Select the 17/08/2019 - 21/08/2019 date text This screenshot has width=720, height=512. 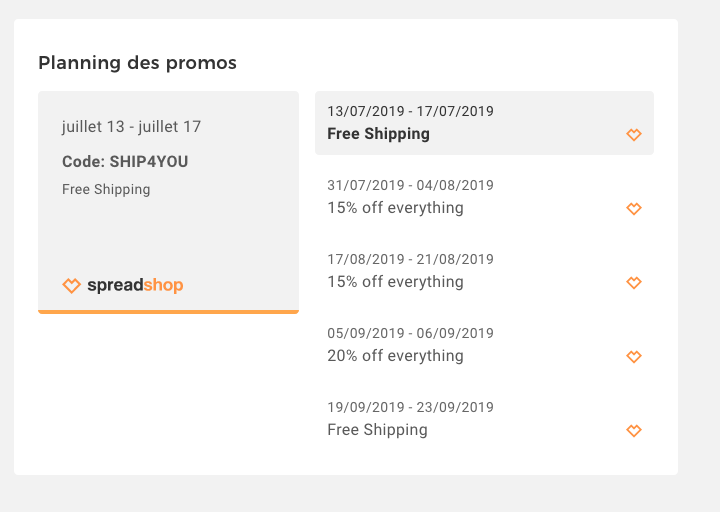click(x=410, y=259)
